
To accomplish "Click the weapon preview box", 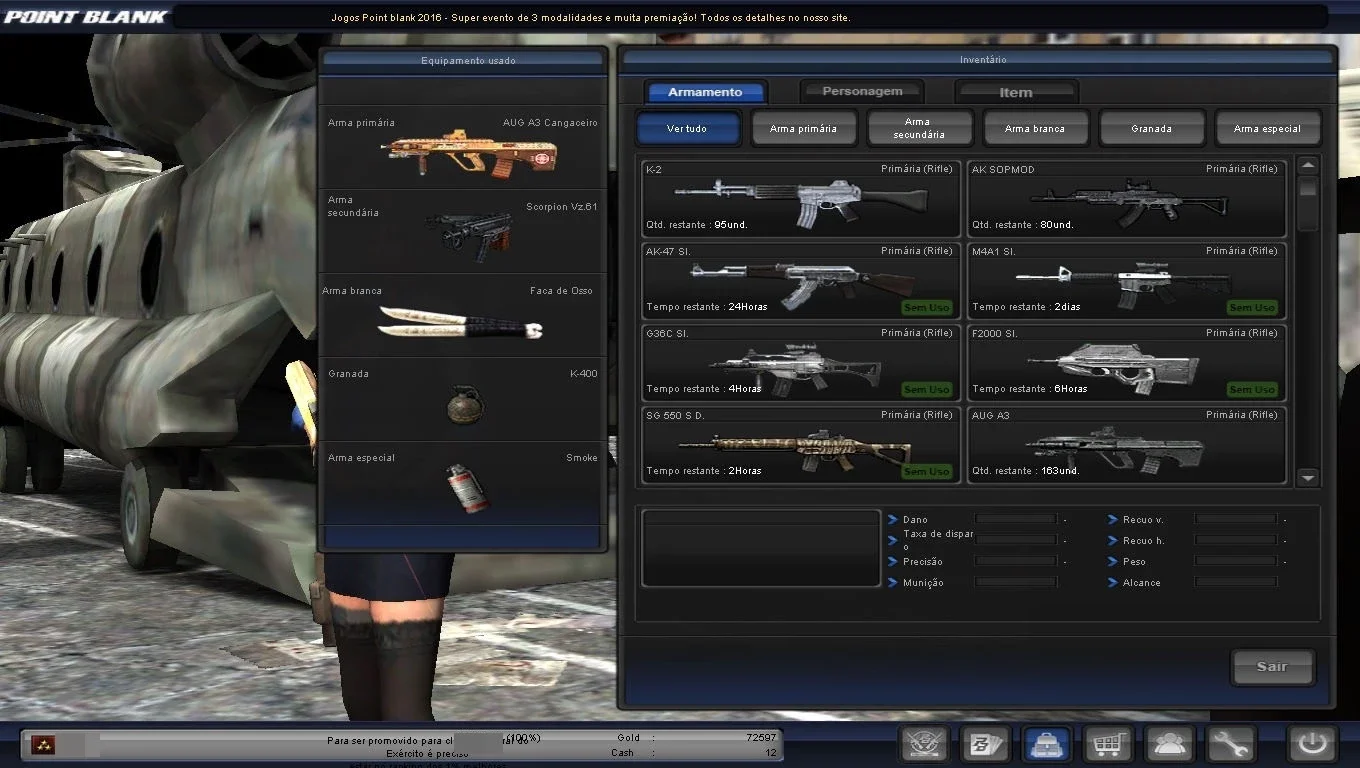I will (761, 548).
